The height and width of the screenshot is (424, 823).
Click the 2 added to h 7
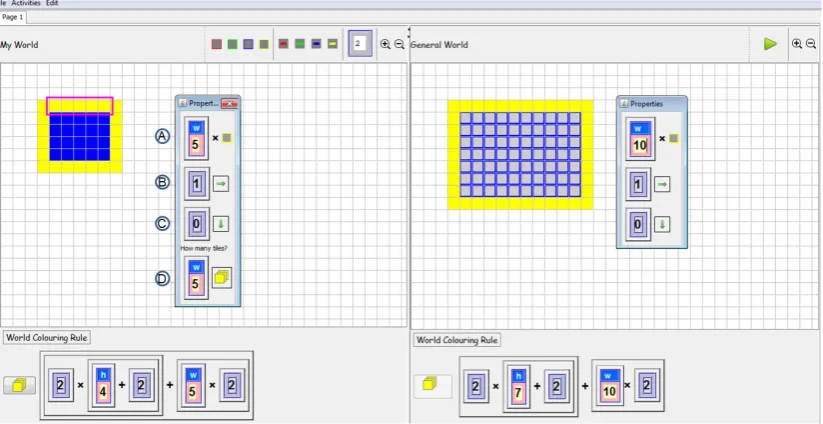557,386
